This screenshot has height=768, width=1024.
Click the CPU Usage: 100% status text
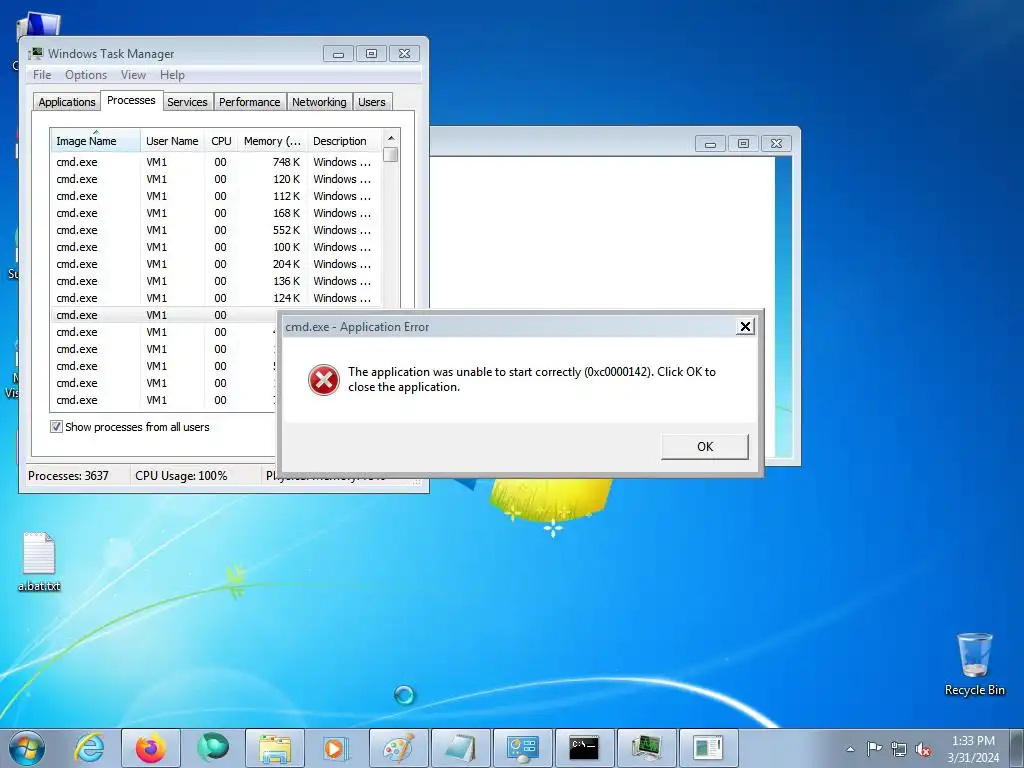click(181, 476)
